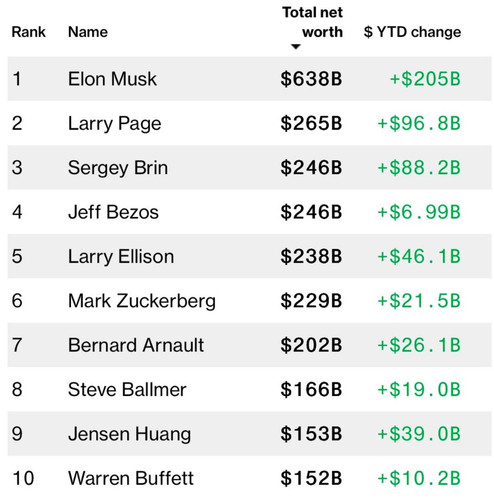
Task: Open Jeff Bezos entry
Action: 113,212
